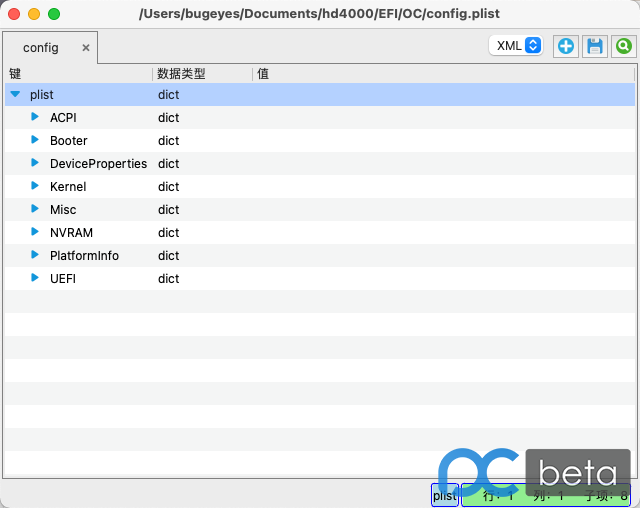640x508 pixels.
Task: Expand the Booter dict node
Action: point(35,140)
